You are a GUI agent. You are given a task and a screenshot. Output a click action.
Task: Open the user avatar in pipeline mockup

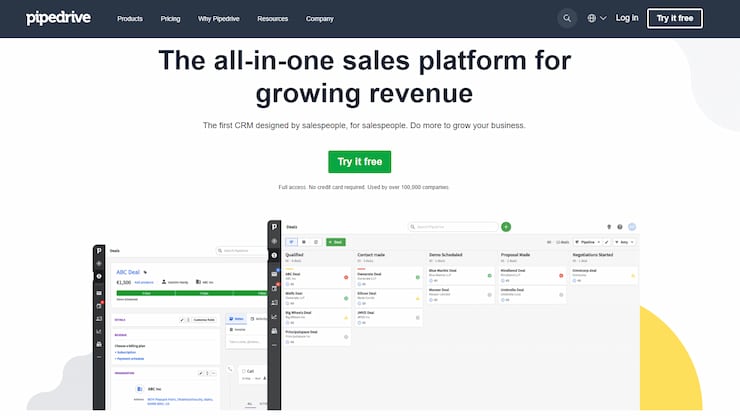point(632,227)
